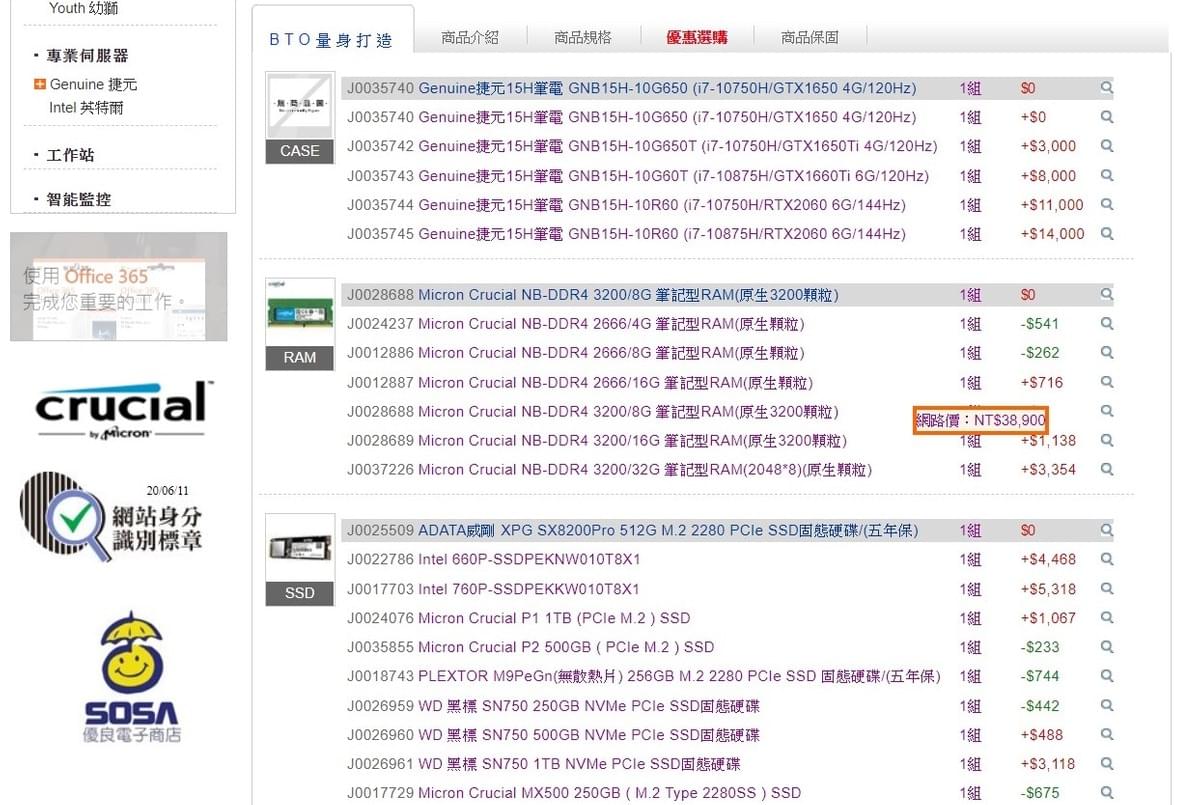Click magnifier for Crucial P1 1TB SSD row

coord(1107,618)
